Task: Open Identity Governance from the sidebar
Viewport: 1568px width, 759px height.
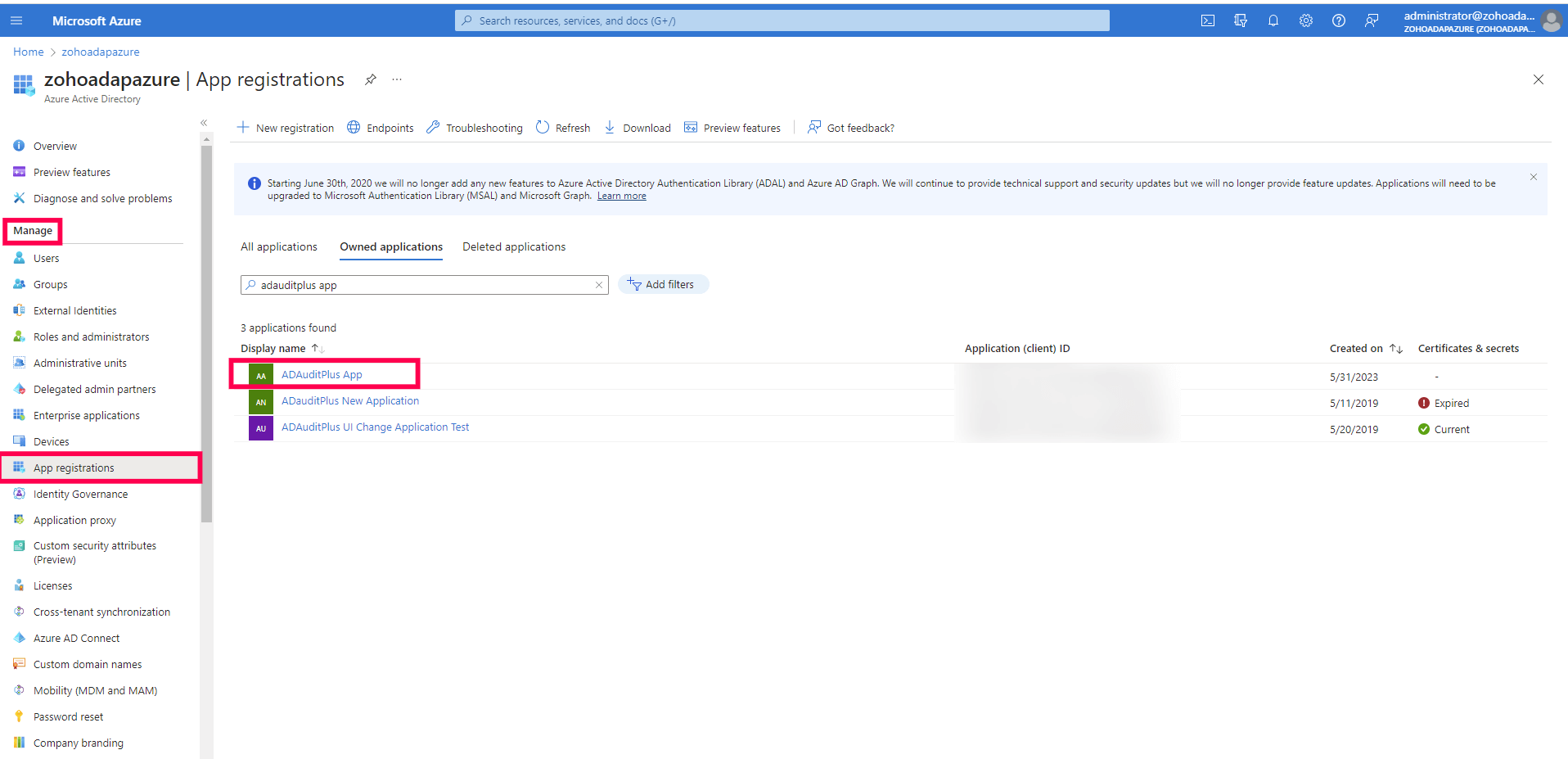Action: [x=80, y=494]
